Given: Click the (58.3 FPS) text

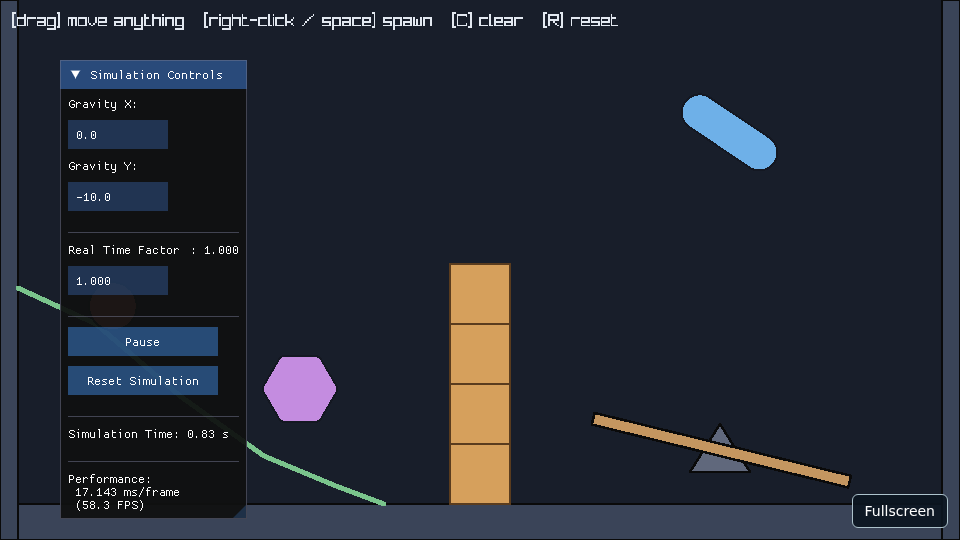Looking at the screenshot, I should [x=110, y=505].
